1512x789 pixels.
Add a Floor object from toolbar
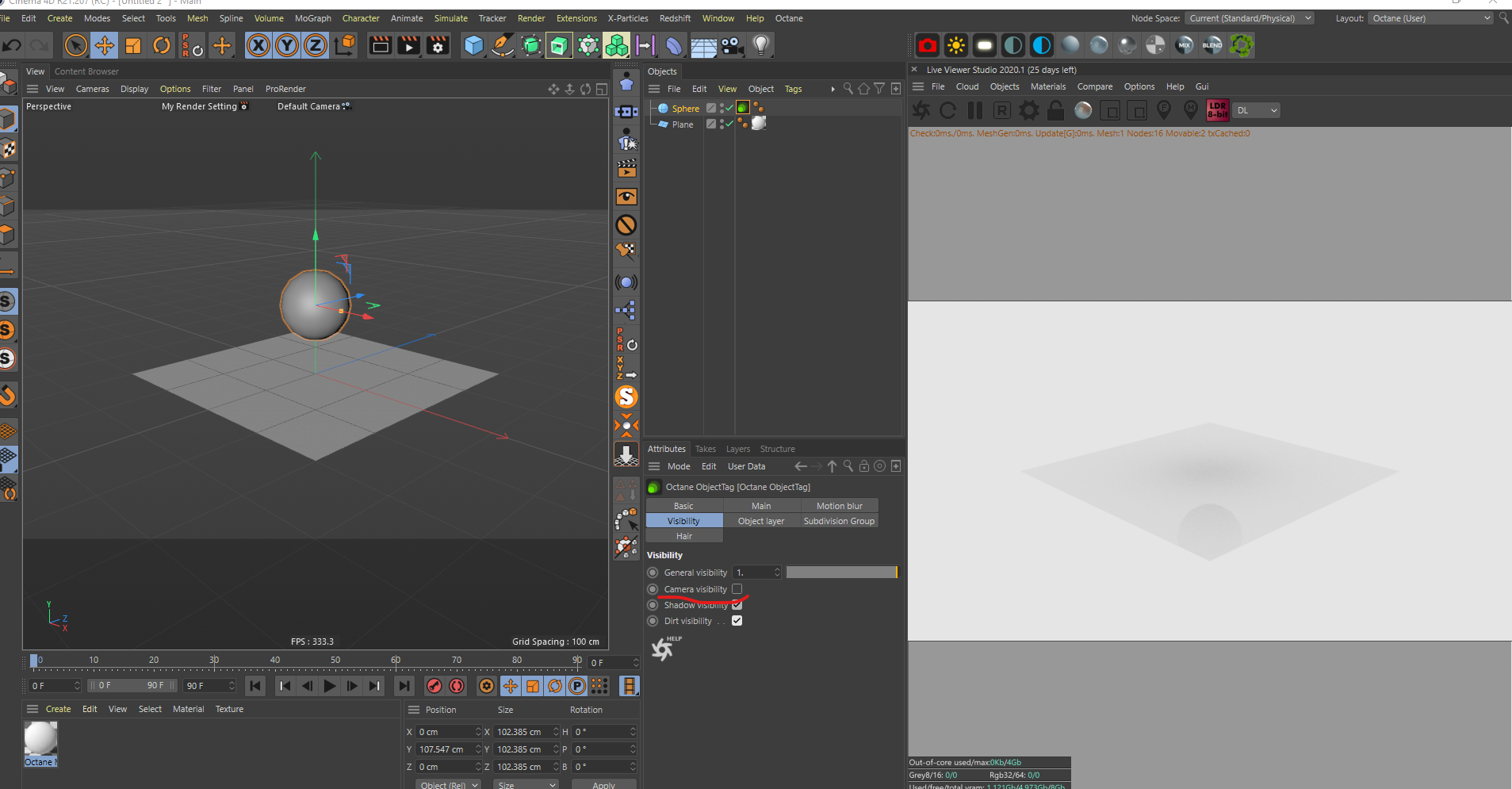coord(703,45)
